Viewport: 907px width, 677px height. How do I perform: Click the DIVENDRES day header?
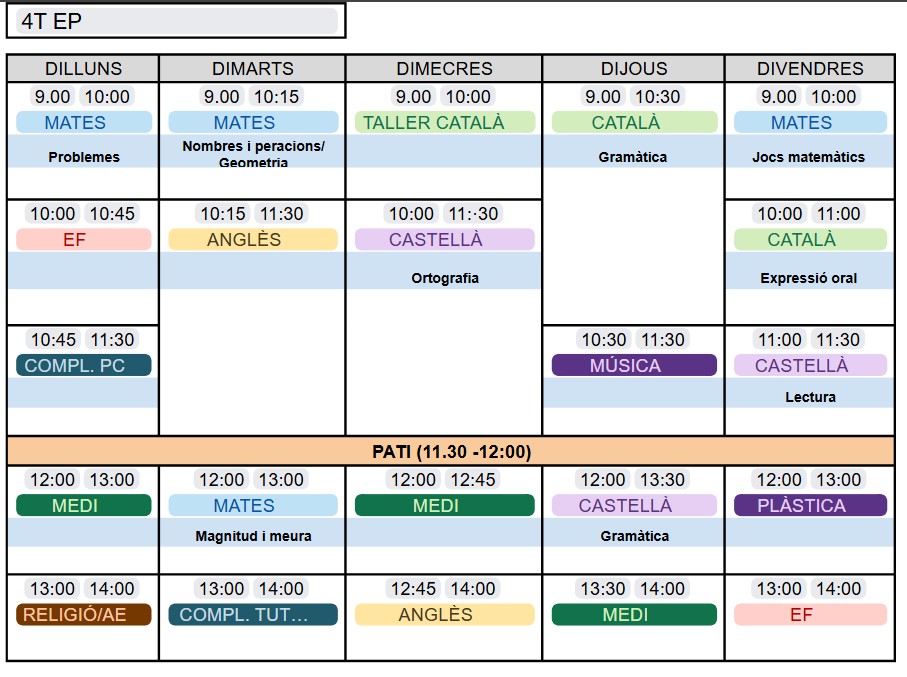[810, 69]
